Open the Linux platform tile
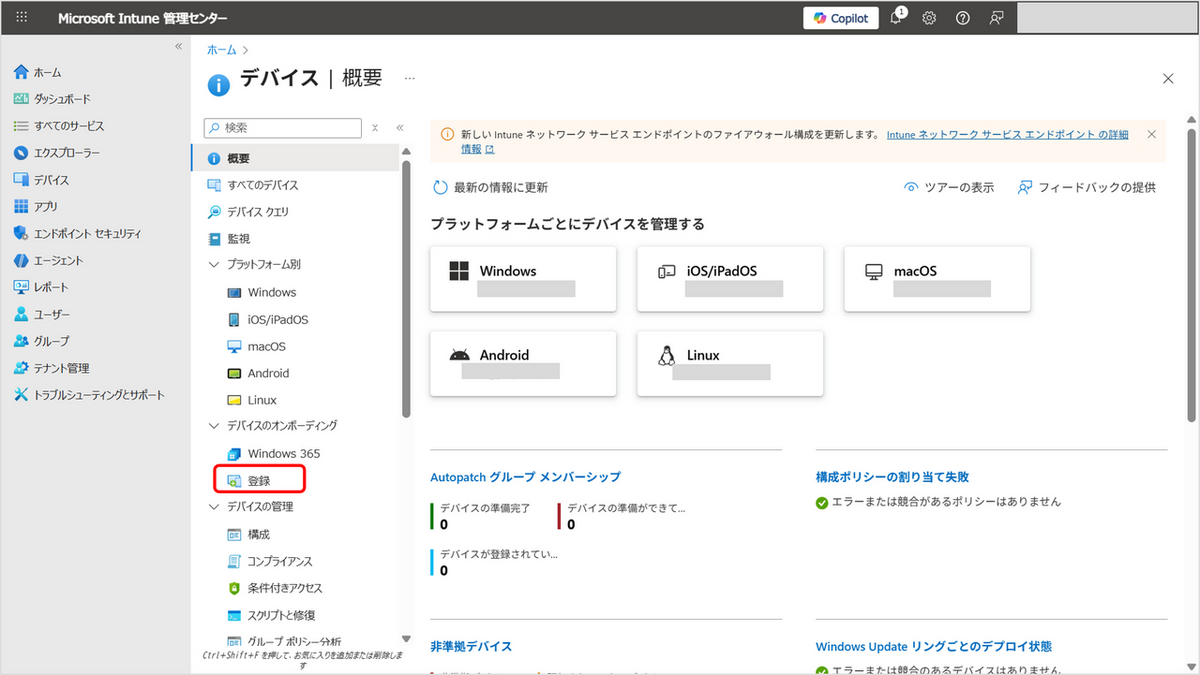Image resolution: width=1200 pixels, height=675 pixels. 729,363
